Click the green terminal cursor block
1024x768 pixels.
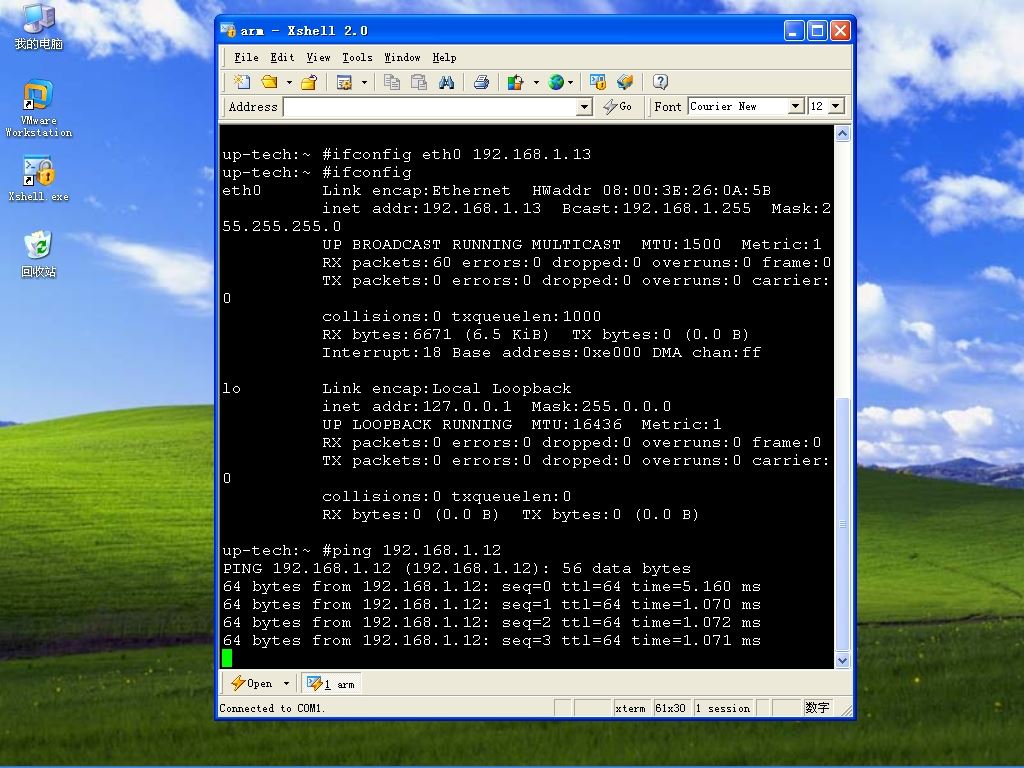coord(227,658)
